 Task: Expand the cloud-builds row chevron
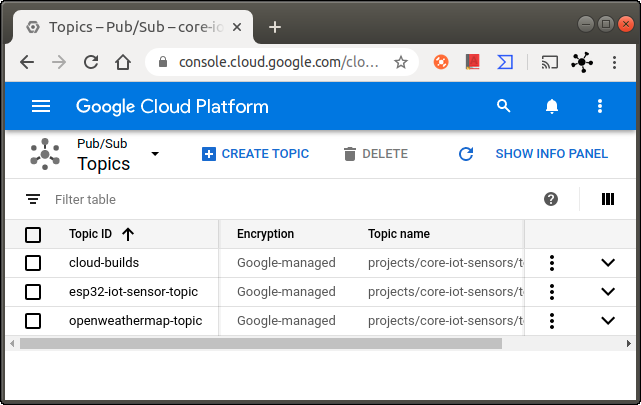(x=608, y=263)
